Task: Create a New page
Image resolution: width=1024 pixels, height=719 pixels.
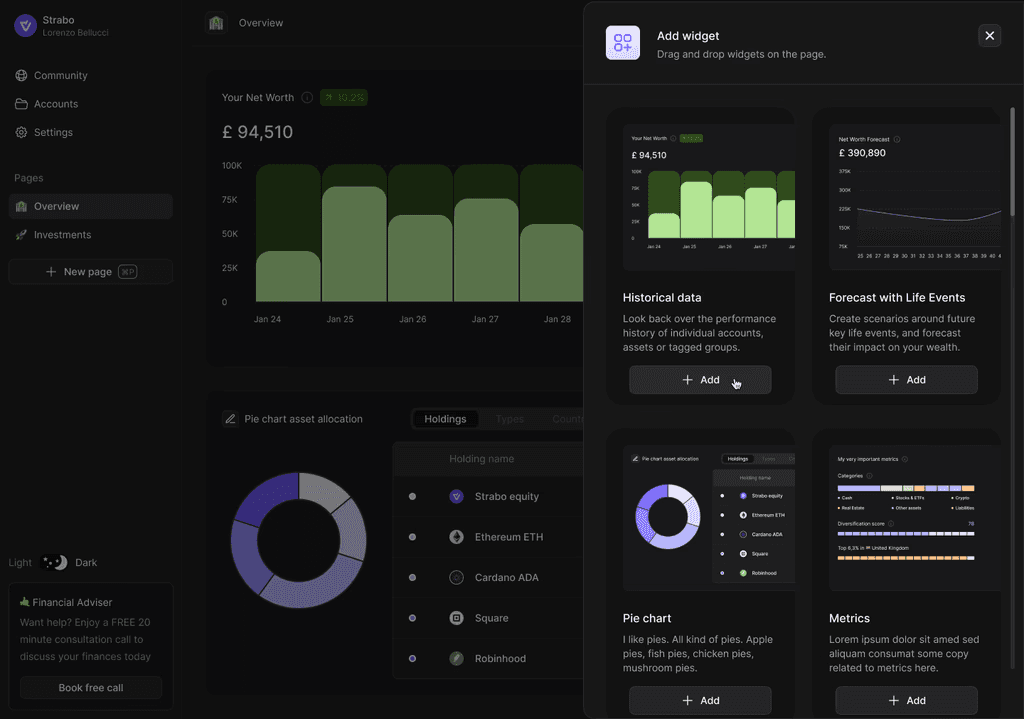Action: (91, 272)
